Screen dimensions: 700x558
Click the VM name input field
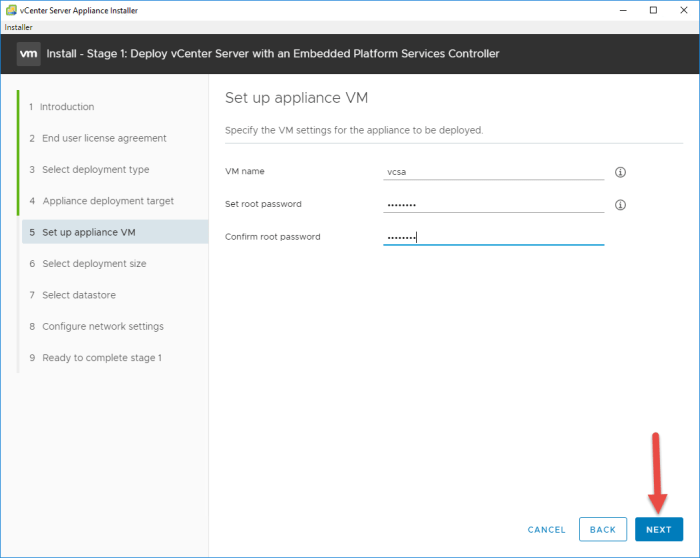point(493,172)
